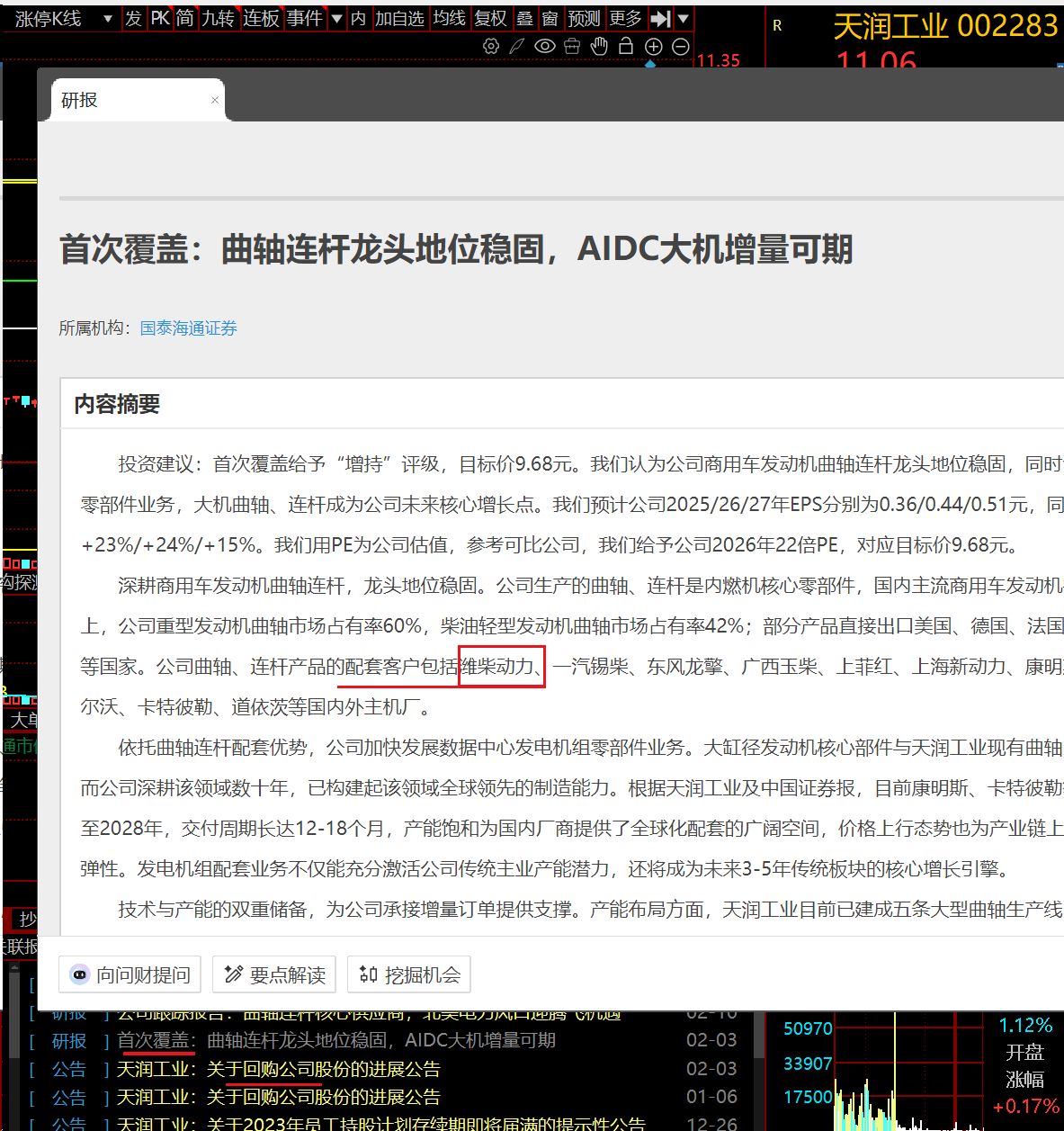Select the pen drawing tool icon
Screen dimensions: 1064x1131
coord(517,46)
